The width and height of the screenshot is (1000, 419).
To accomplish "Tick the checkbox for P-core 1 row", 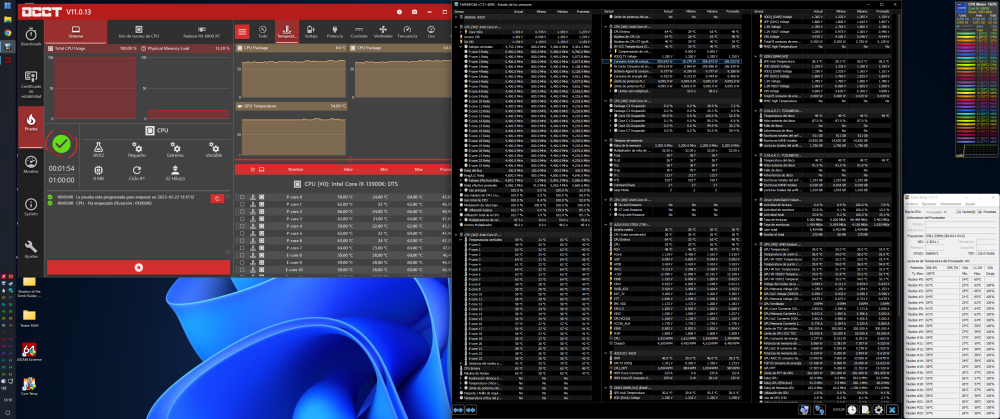I will click(242, 204).
